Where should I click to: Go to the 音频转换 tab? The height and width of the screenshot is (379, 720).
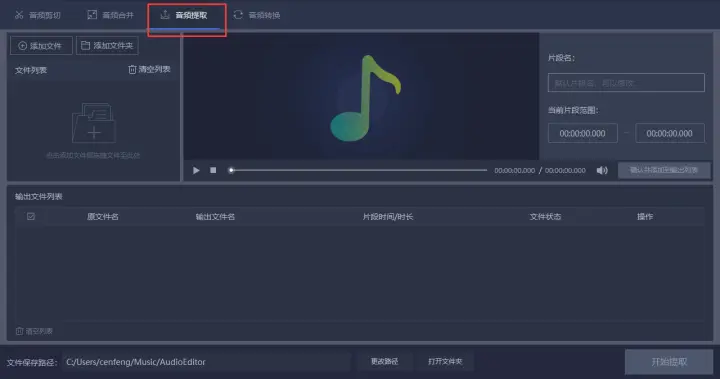(x=257, y=15)
